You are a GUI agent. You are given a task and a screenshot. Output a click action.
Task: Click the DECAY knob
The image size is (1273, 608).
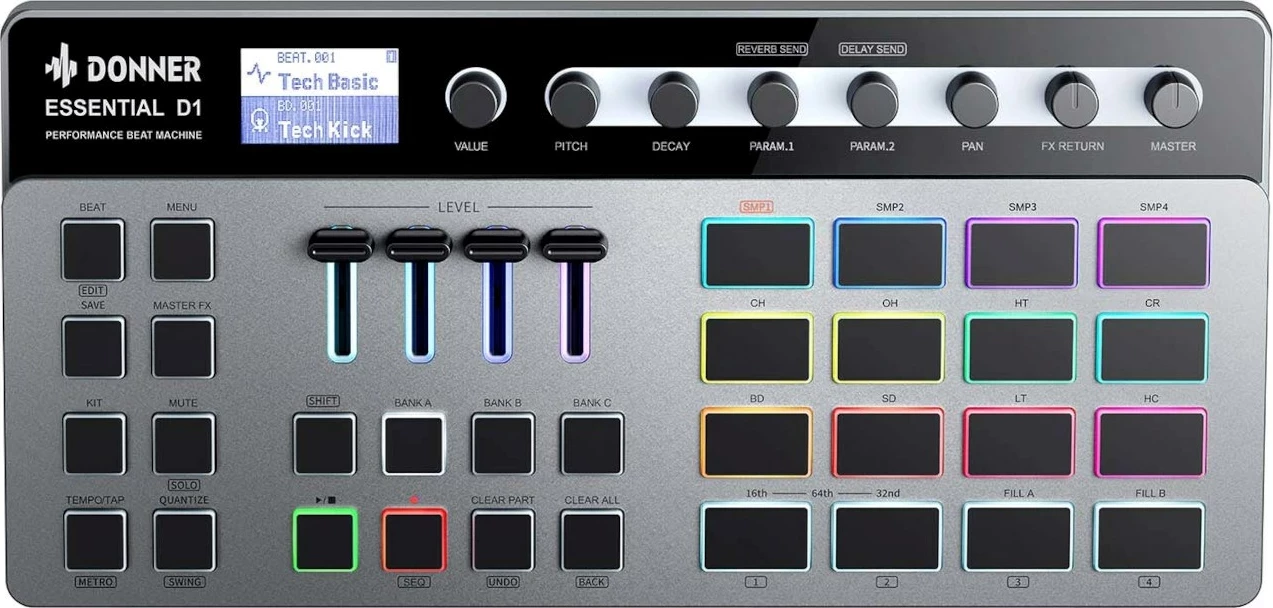coord(673,100)
